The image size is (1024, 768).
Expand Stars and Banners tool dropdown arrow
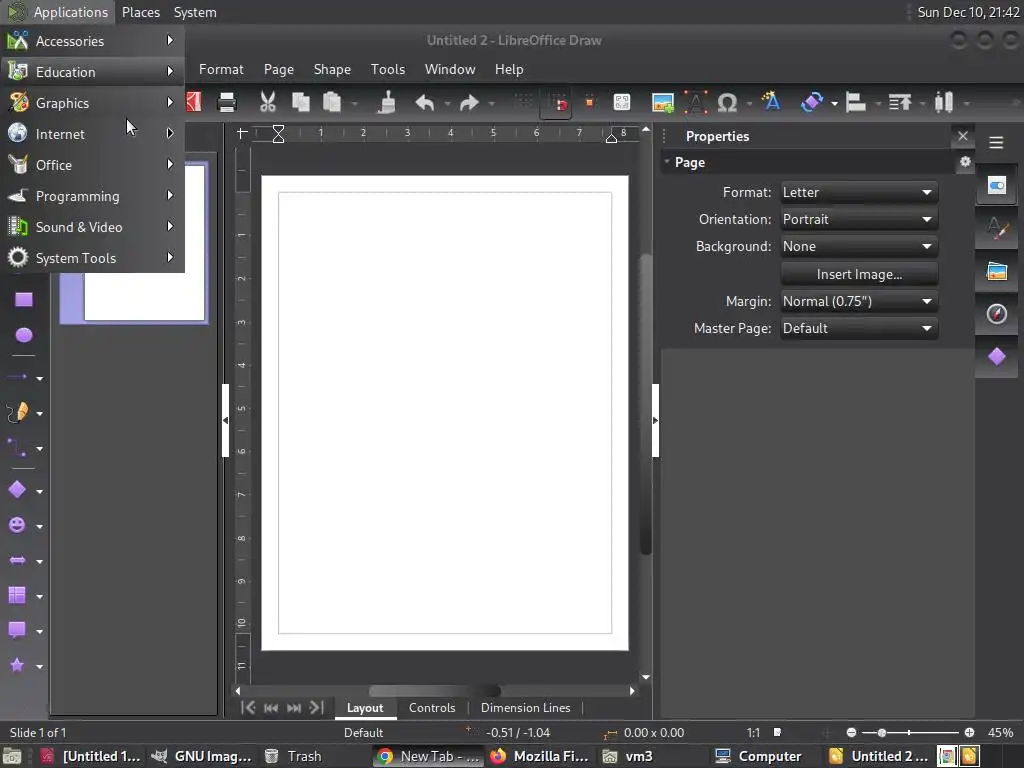[39, 667]
